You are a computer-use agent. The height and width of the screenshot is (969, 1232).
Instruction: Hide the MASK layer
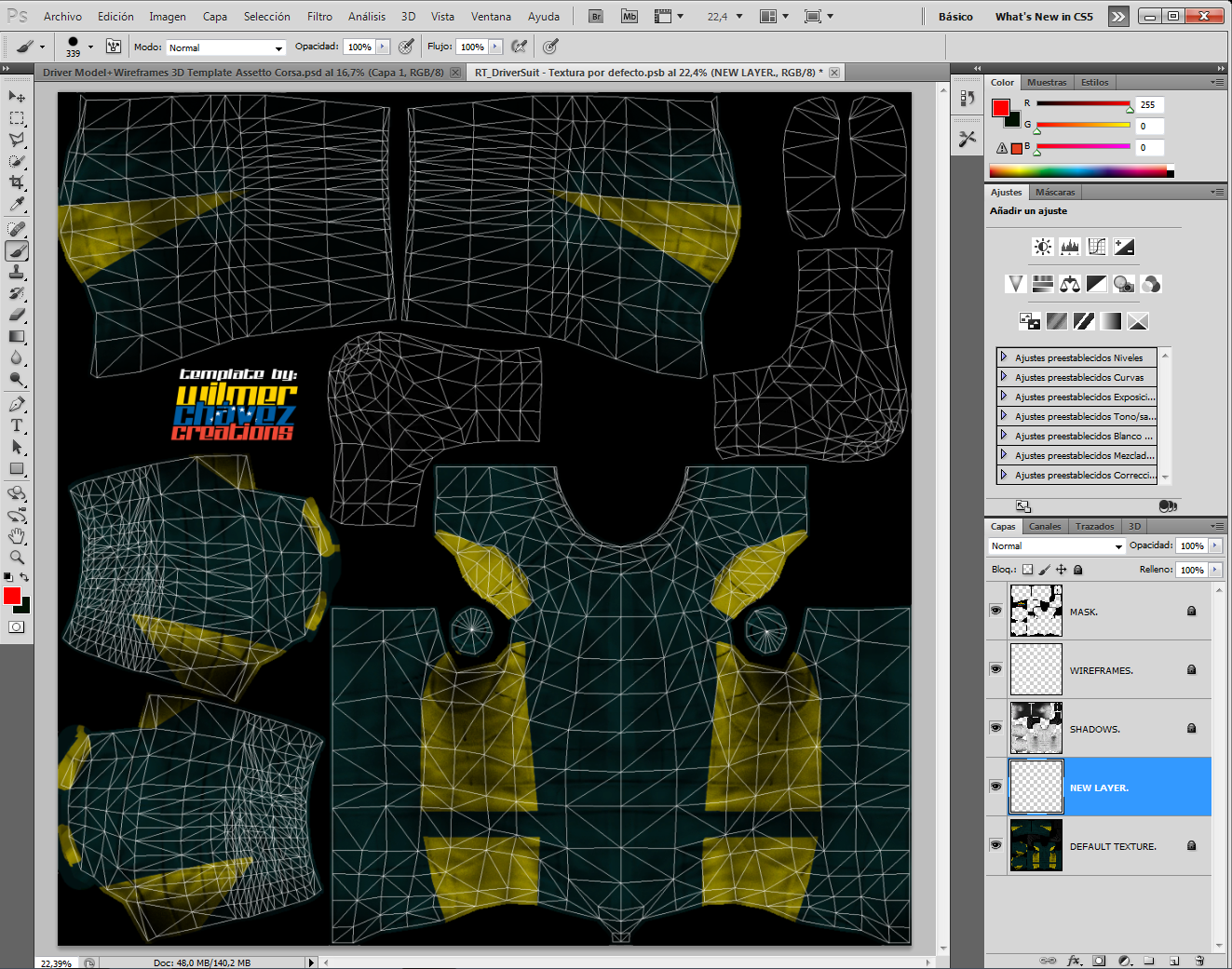pyautogui.click(x=996, y=611)
